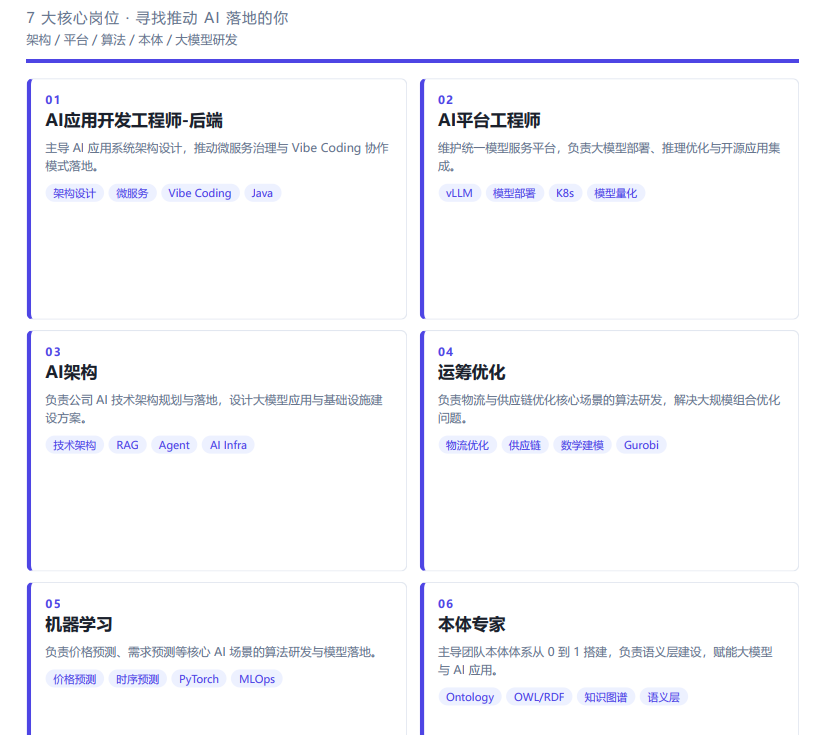
Task: Click the number 02 label
Action: tap(445, 100)
